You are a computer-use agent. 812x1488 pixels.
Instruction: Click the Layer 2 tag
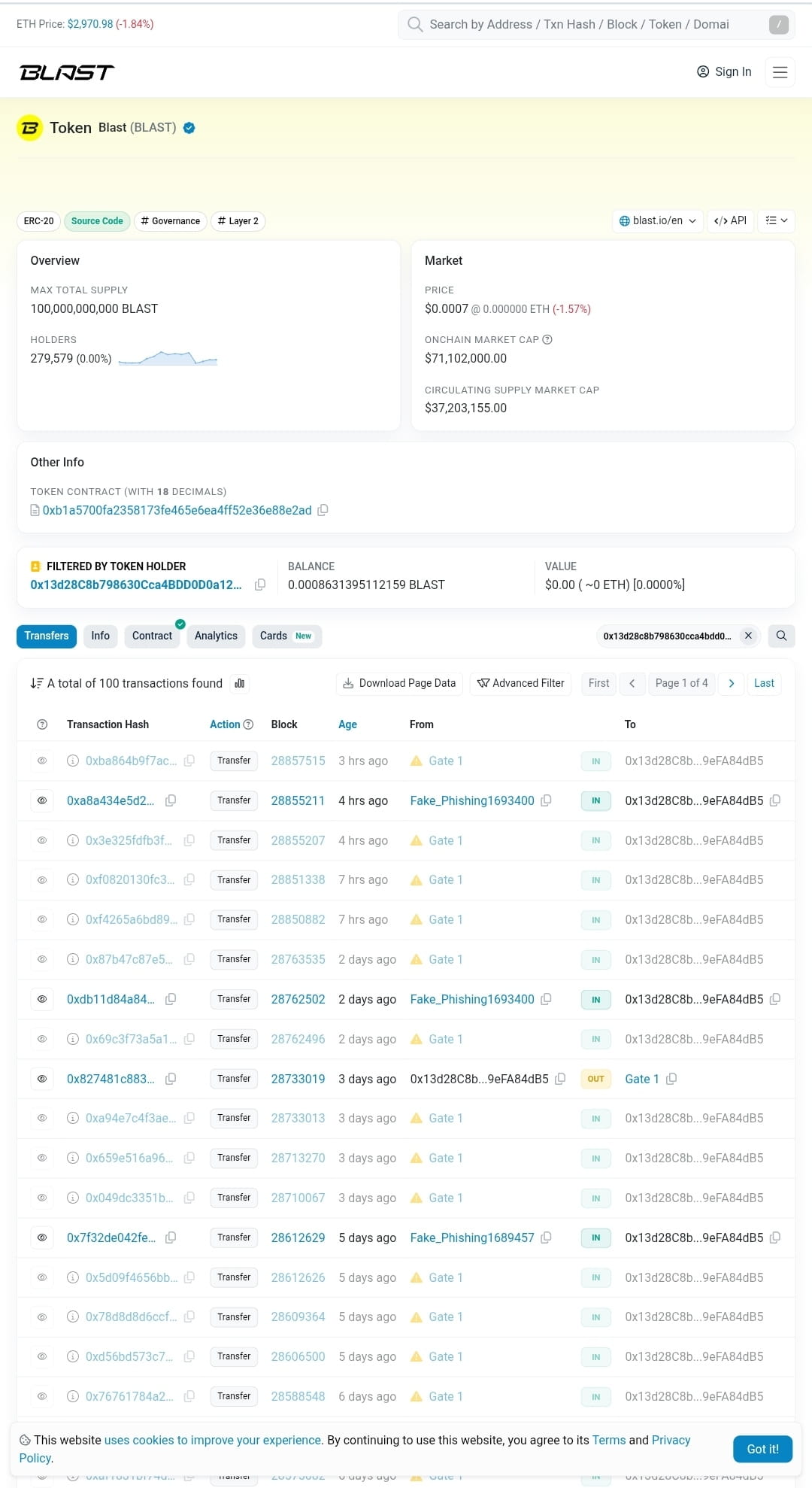238,221
